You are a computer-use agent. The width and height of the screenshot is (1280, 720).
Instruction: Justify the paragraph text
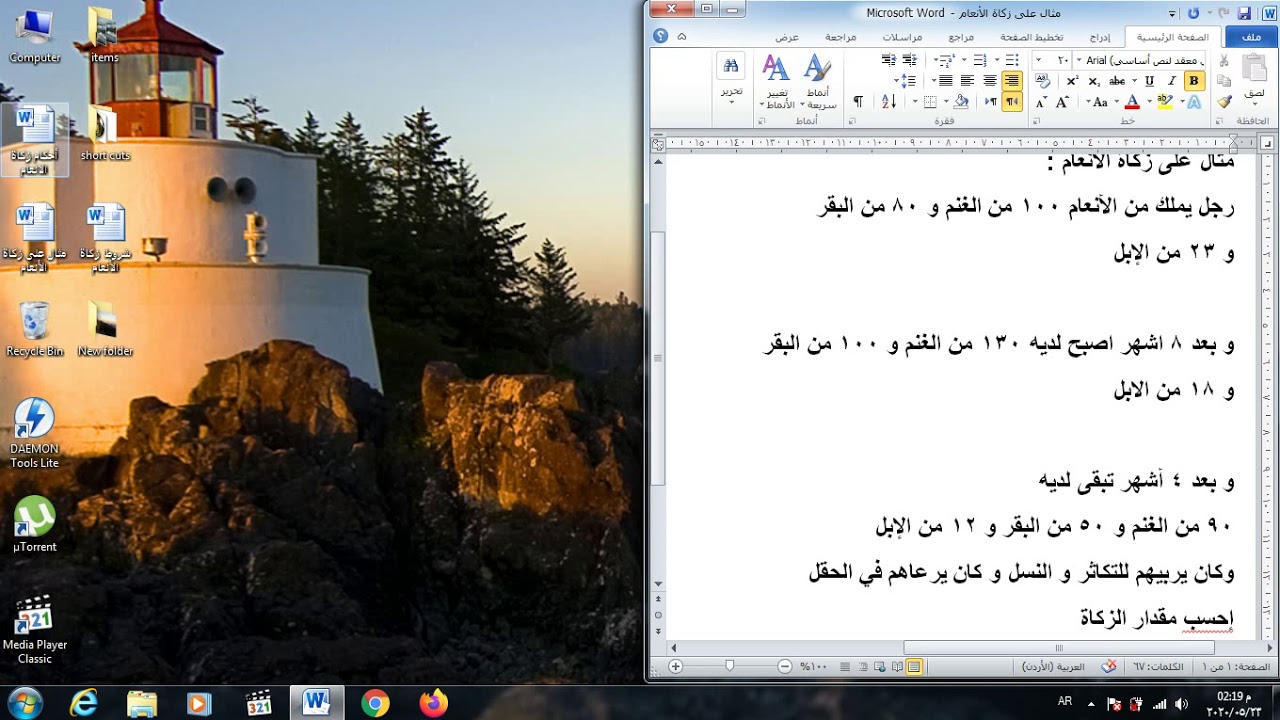coord(945,80)
